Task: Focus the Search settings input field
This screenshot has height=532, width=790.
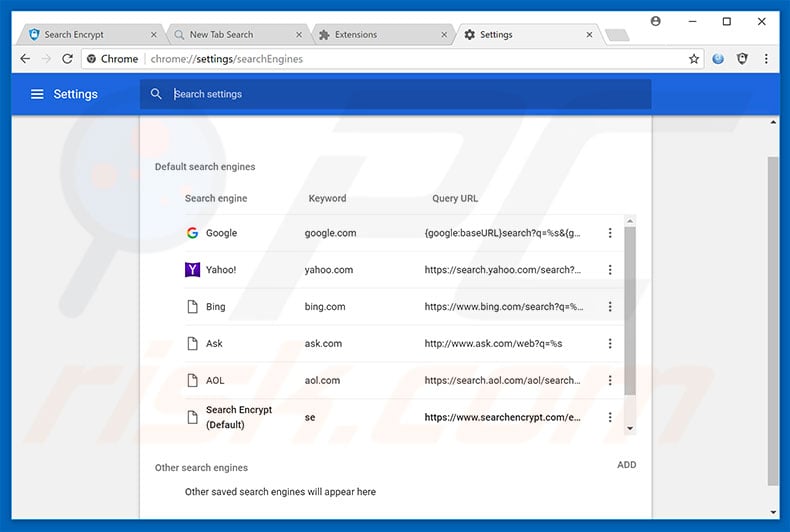Action: tap(396, 94)
